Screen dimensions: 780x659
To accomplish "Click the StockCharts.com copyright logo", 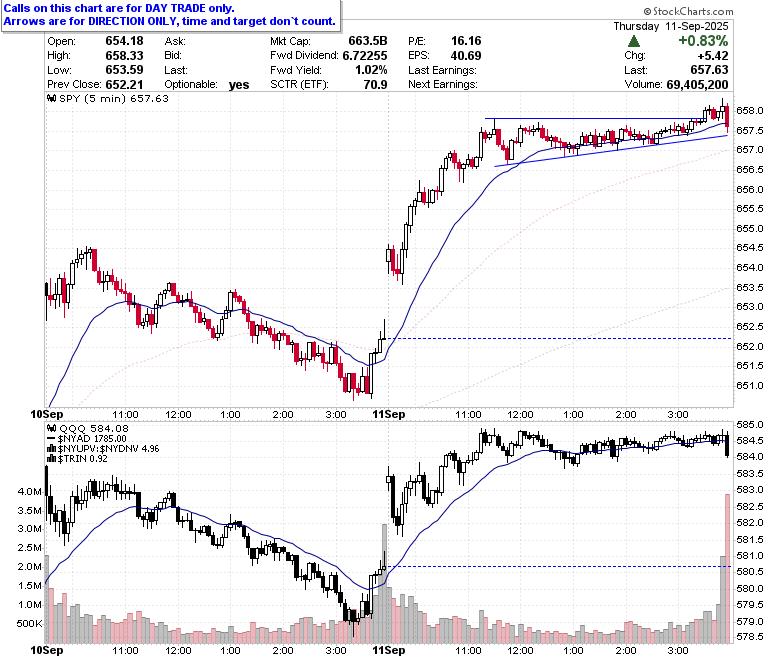I will tap(688, 11).
